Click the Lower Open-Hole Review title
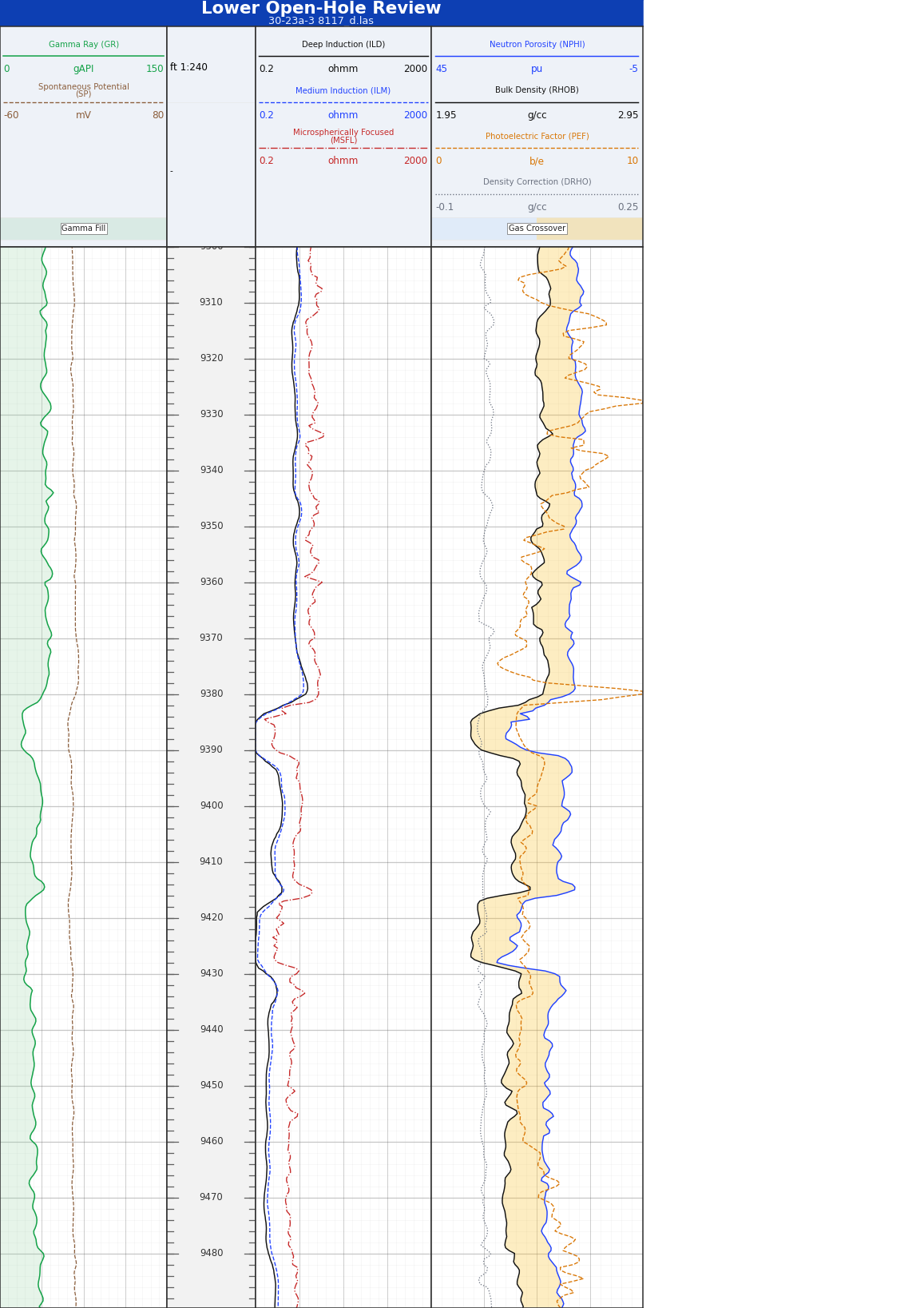 321,9
